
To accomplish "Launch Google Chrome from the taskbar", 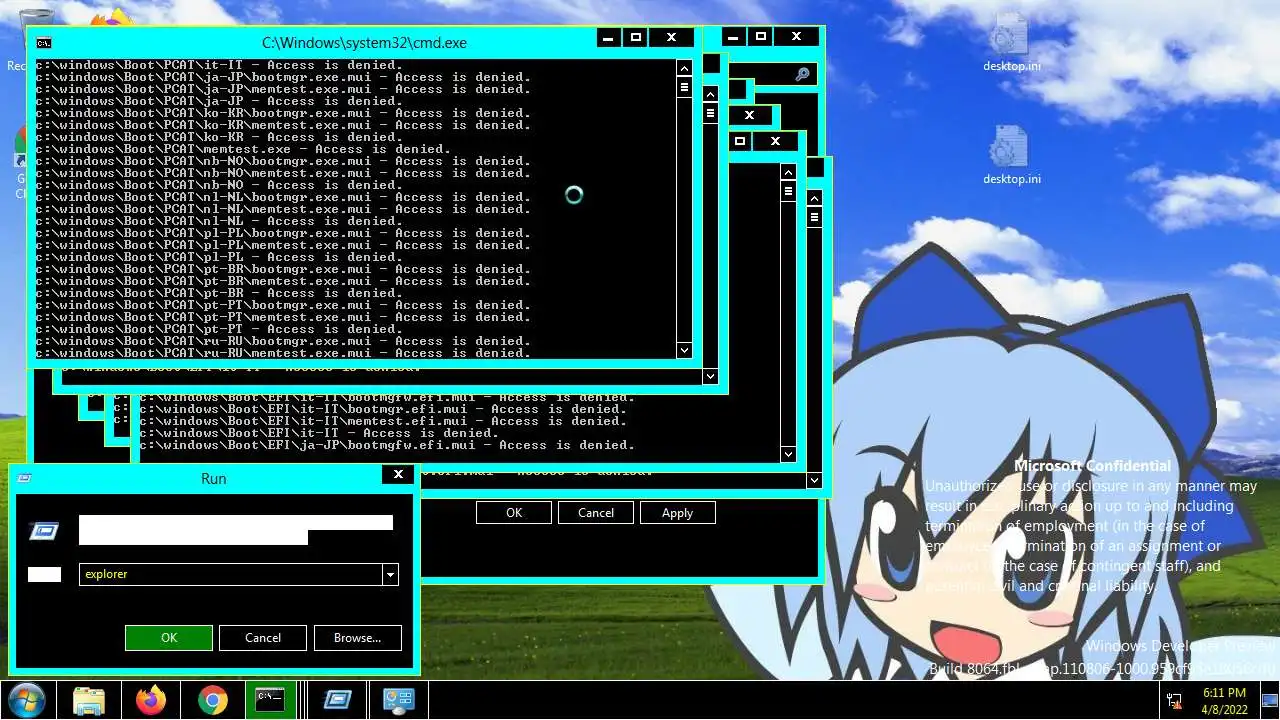I will [212, 700].
